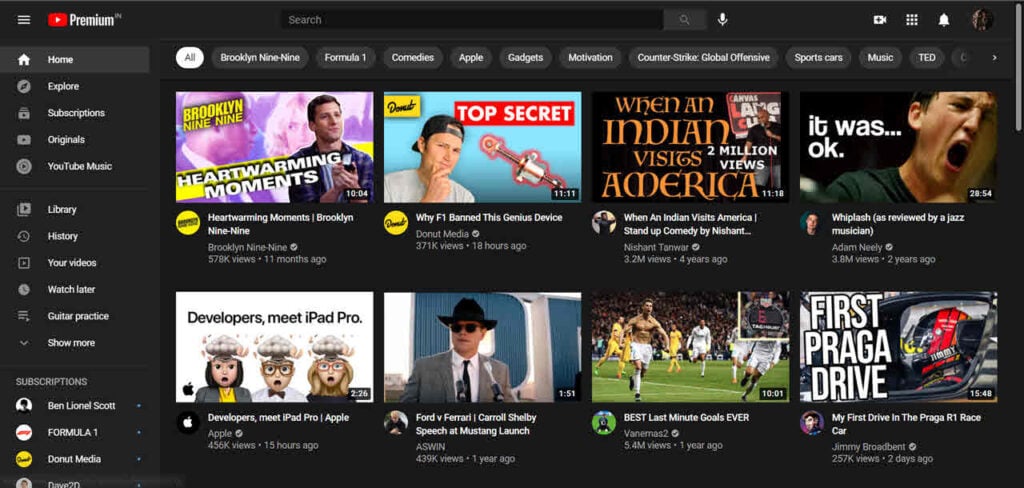Viewport: 1024px width, 488px height.
Task: Click Jimmy Broadbent channel avatar
Action: (x=812, y=423)
